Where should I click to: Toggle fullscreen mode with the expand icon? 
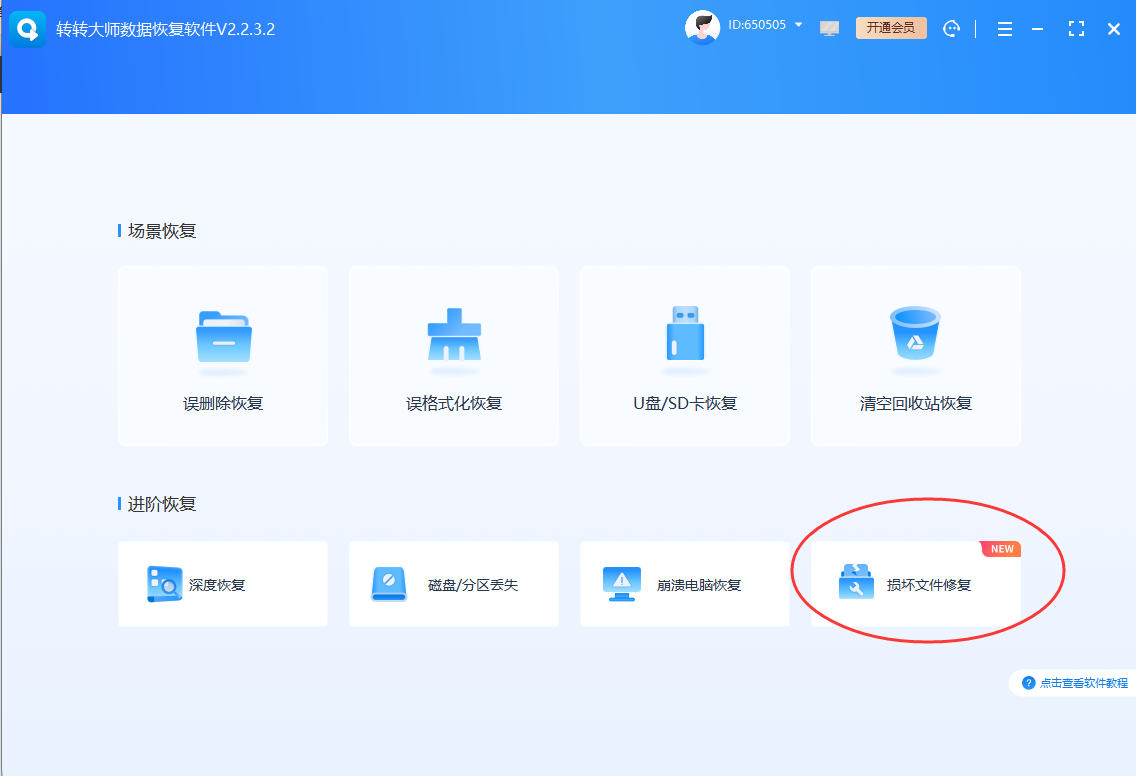1077,28
